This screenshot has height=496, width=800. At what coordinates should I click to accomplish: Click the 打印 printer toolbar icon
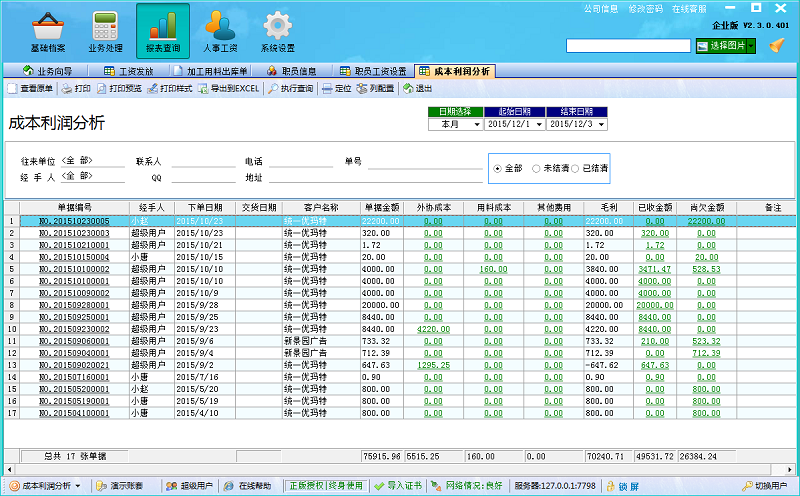[75, 89]
